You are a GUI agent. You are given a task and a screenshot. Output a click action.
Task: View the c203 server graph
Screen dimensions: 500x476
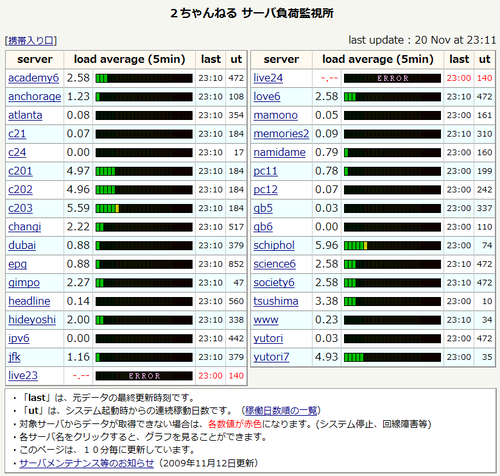(20, 209)
